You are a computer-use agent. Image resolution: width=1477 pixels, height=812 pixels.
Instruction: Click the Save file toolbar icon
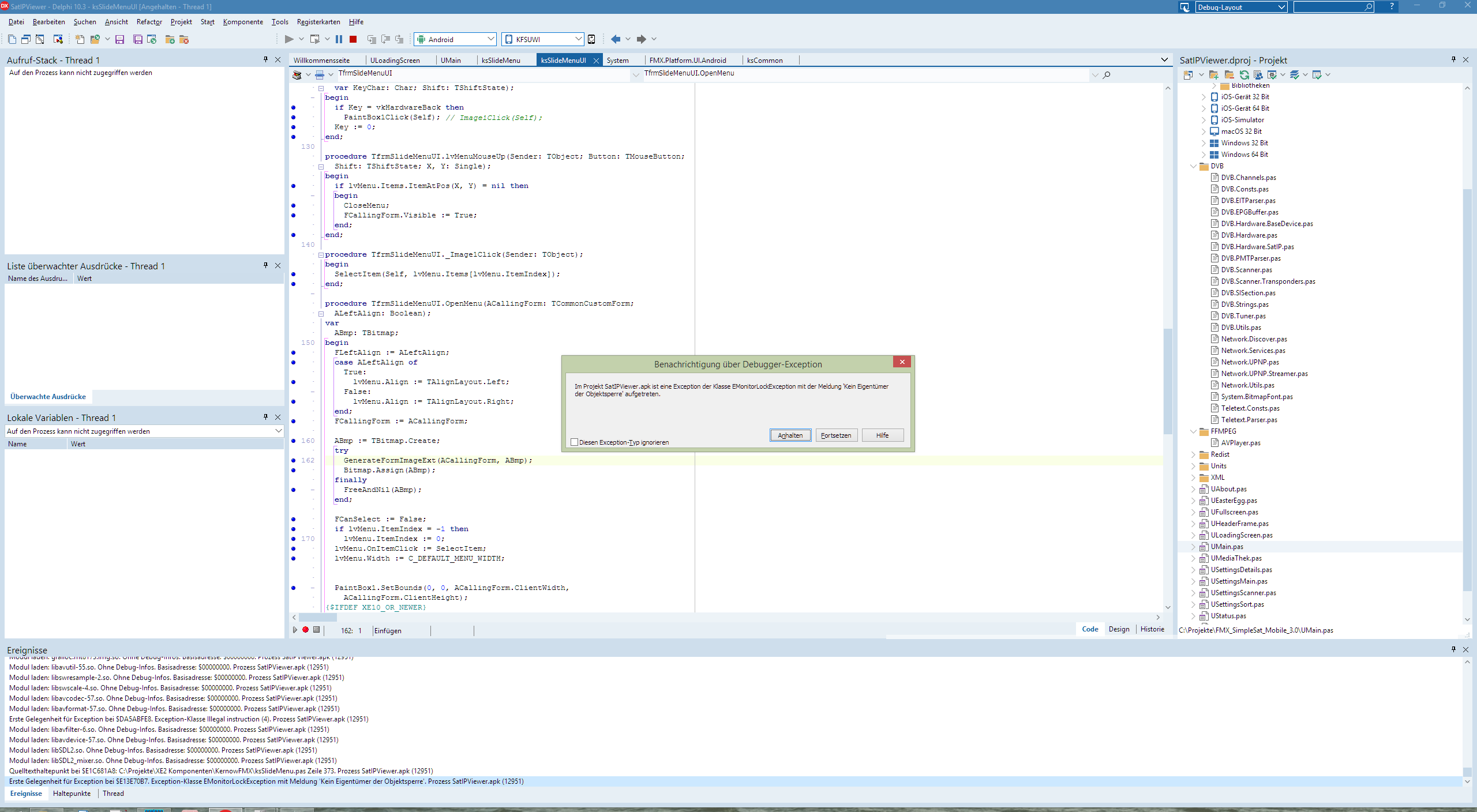coord(120,39)
